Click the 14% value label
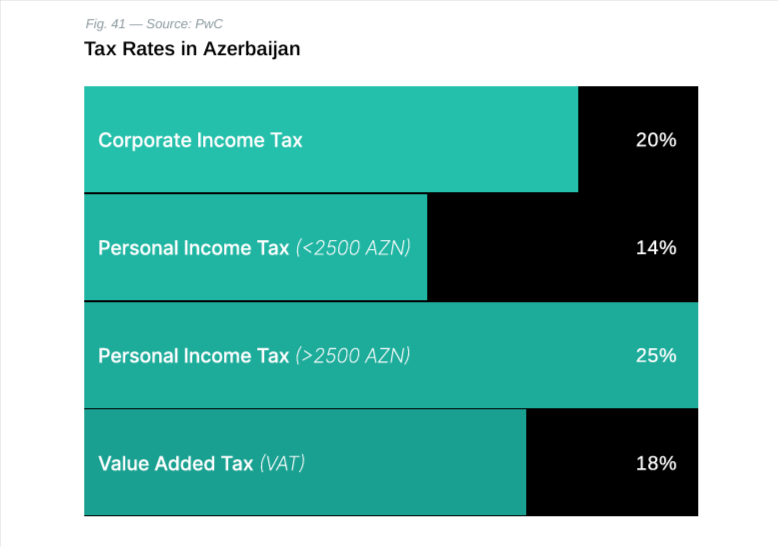Screen dimensions: 778x547 656,248
